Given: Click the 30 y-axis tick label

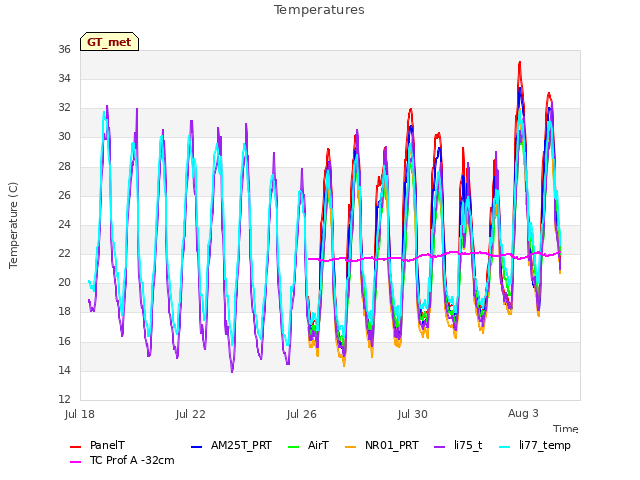Looking at the screenshot, I should [64, 137].
